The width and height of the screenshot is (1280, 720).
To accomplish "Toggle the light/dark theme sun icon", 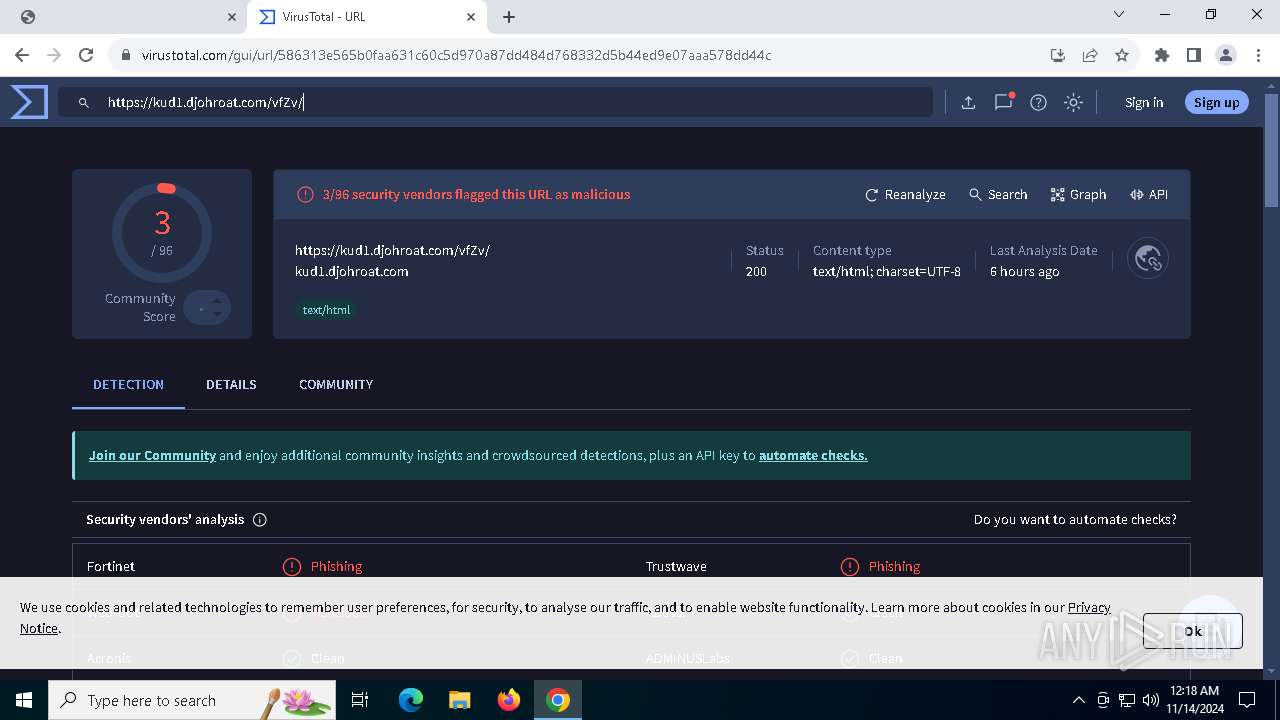I will (x=1073, y=102).
